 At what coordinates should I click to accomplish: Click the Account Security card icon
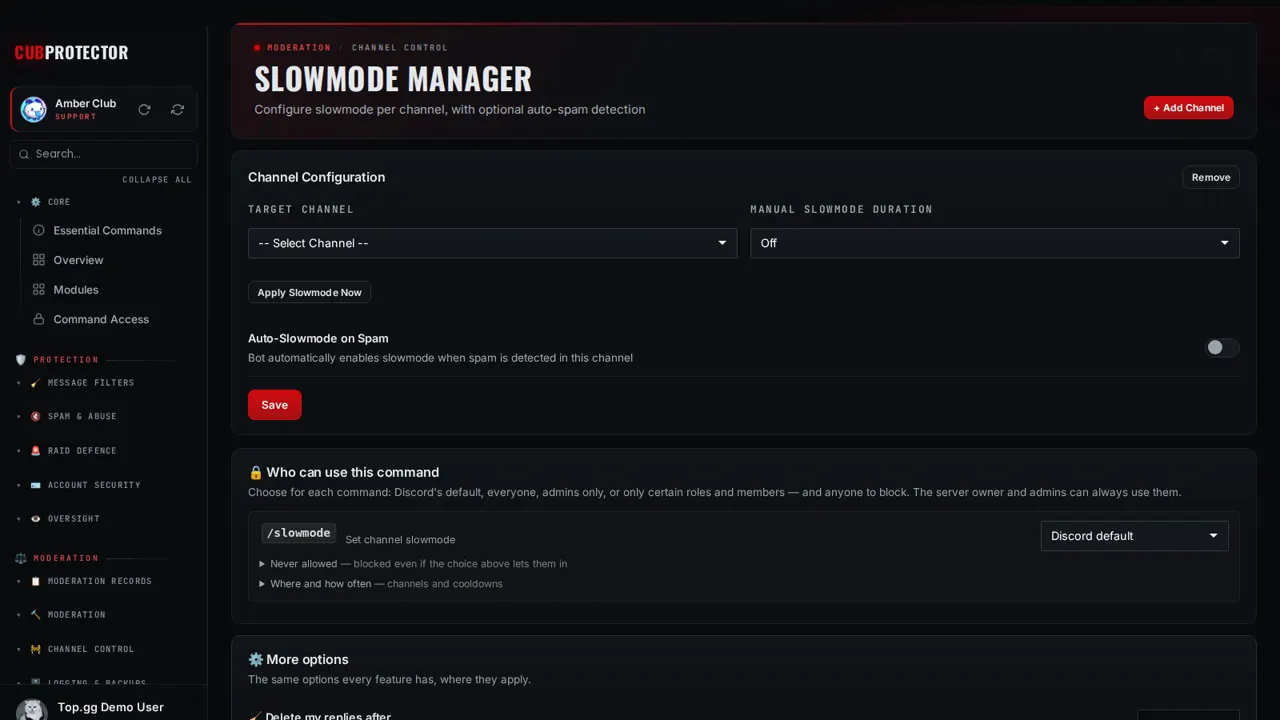click(36, 485)
